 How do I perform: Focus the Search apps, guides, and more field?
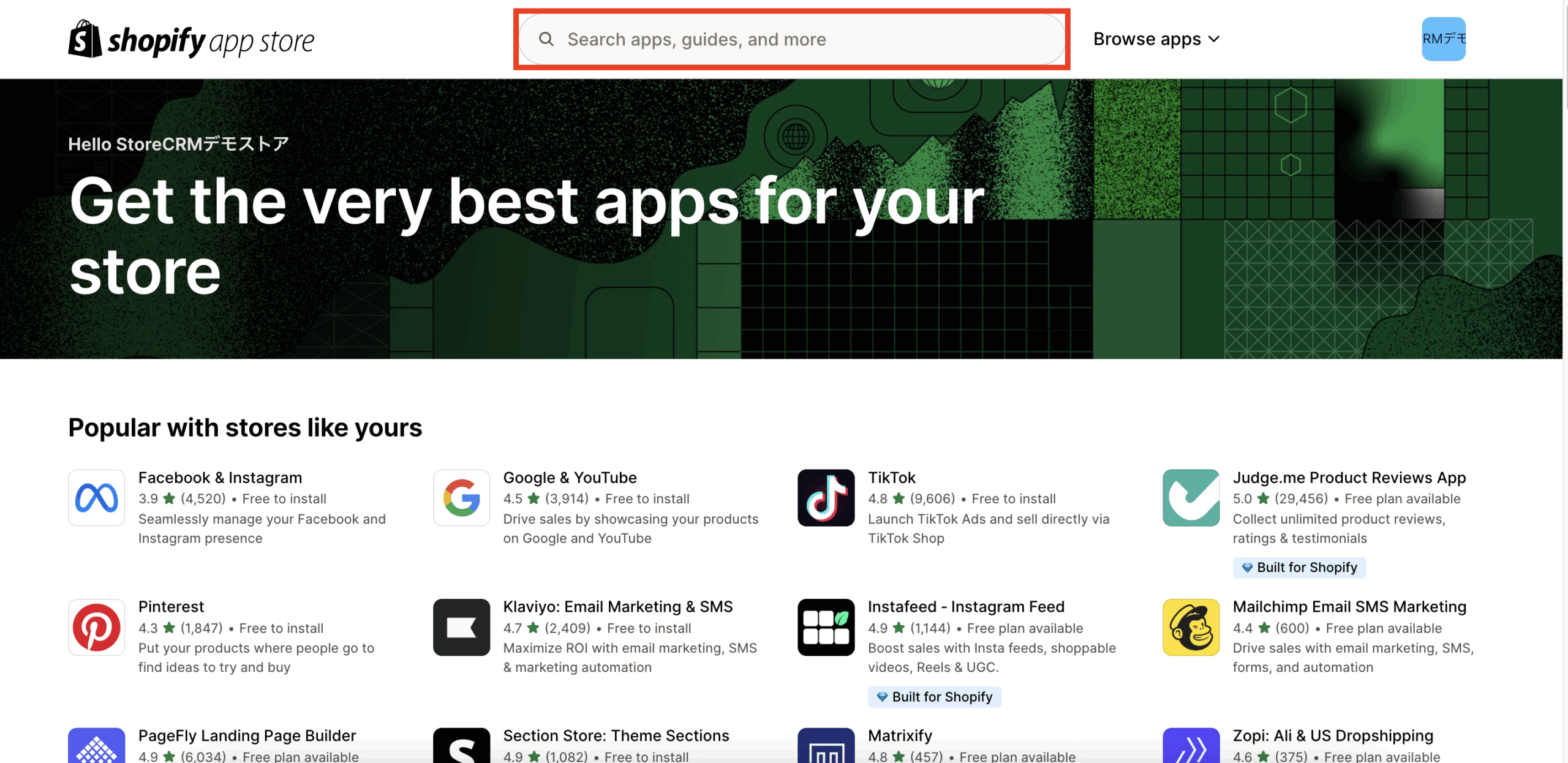pos(791,39)
